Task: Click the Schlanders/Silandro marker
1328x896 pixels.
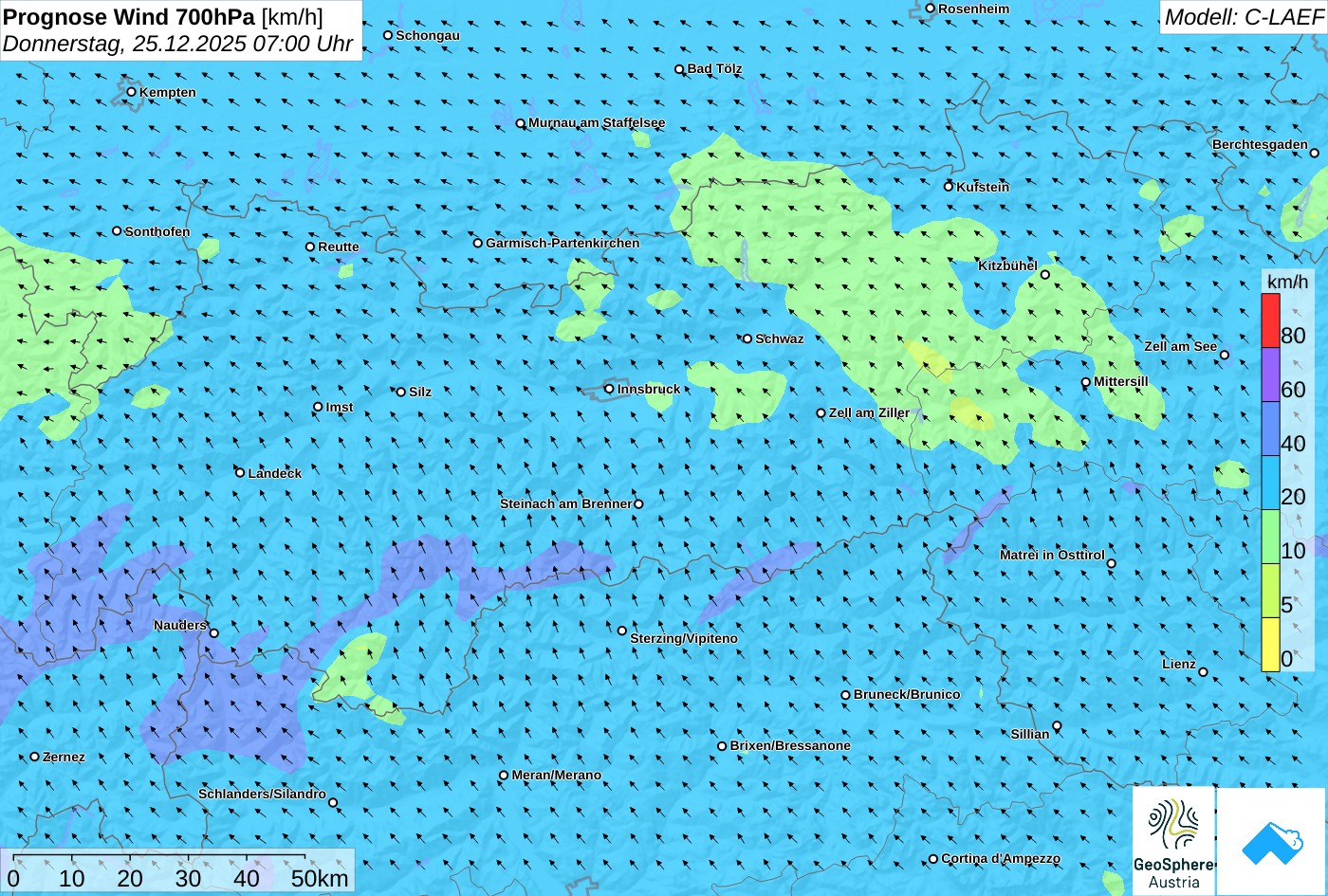Action: click(x=332, y=802)
